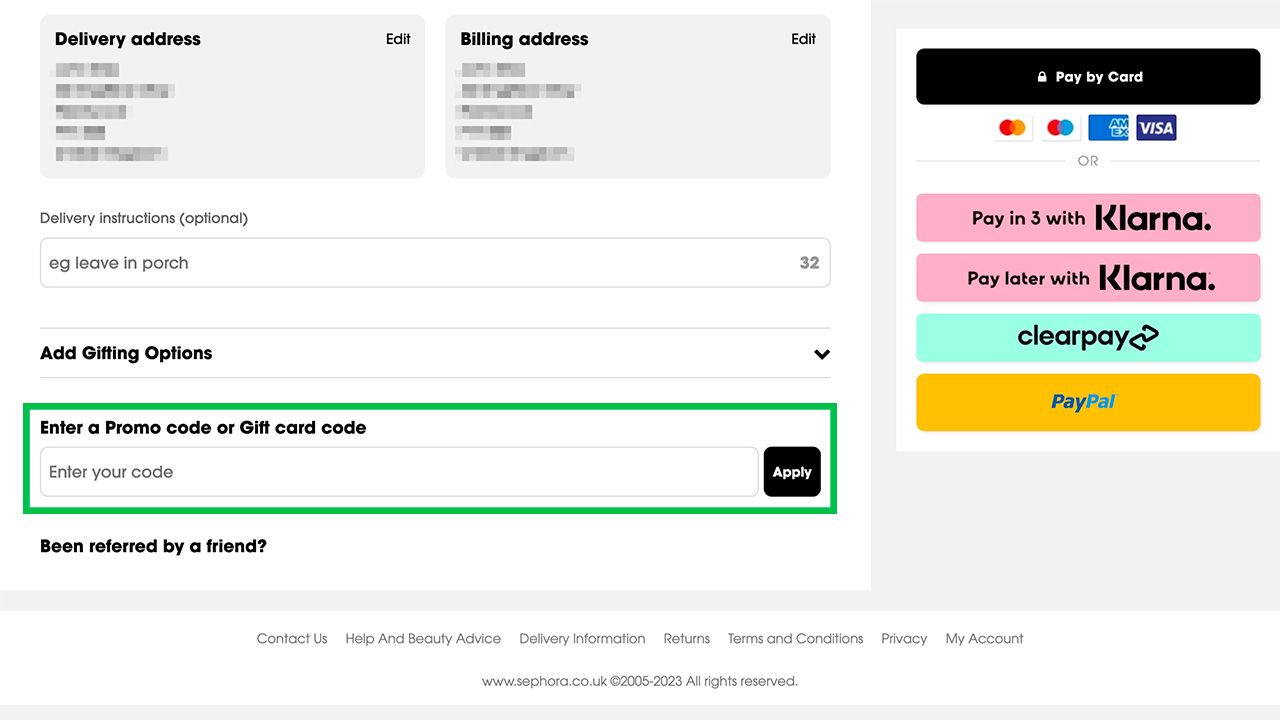The height and width of the screenshot is (720, 1280).
Task: Go to My Account link
Action: [x=985, y=638]
